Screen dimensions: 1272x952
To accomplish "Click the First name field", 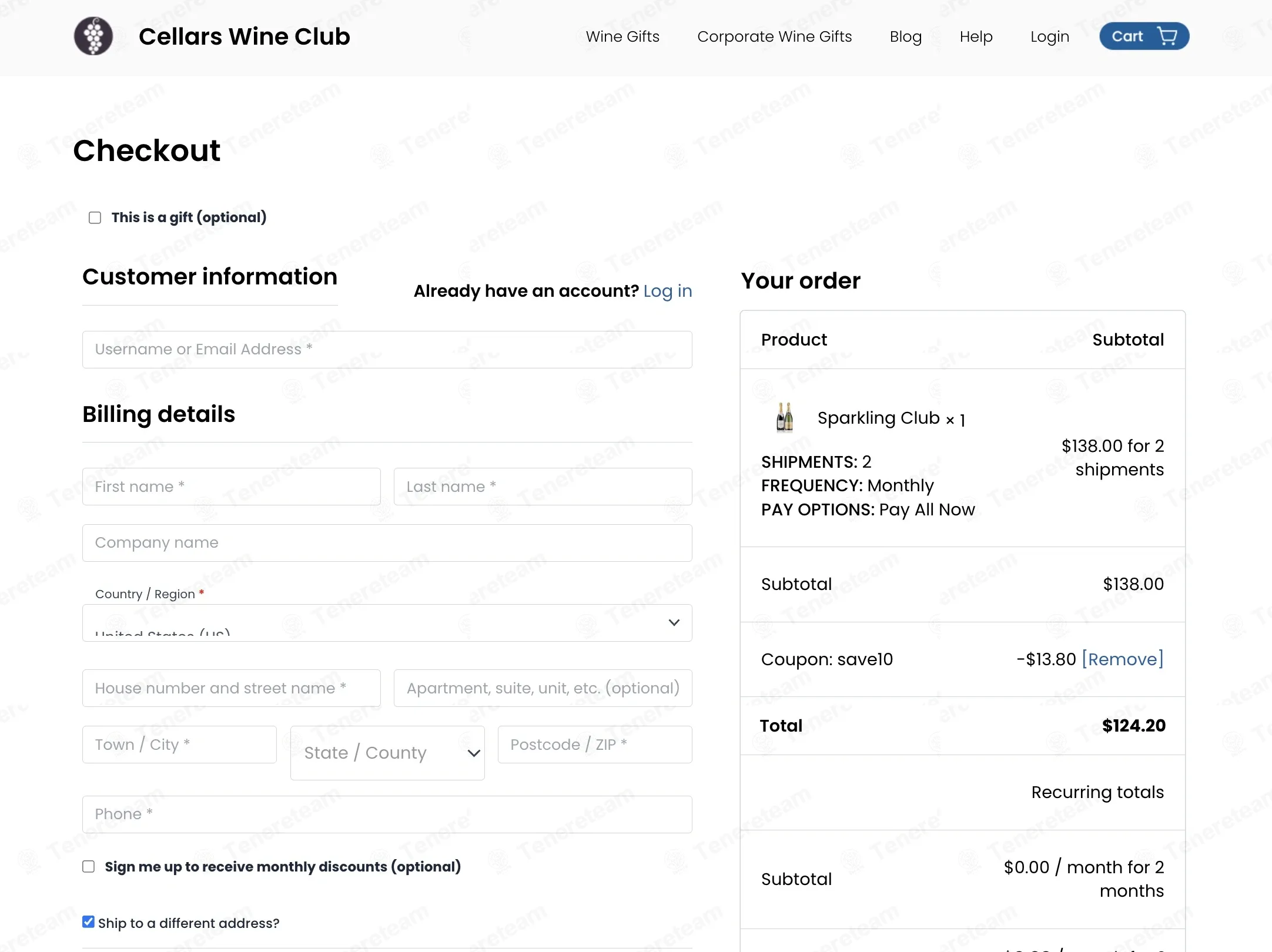I will [232, 487].
